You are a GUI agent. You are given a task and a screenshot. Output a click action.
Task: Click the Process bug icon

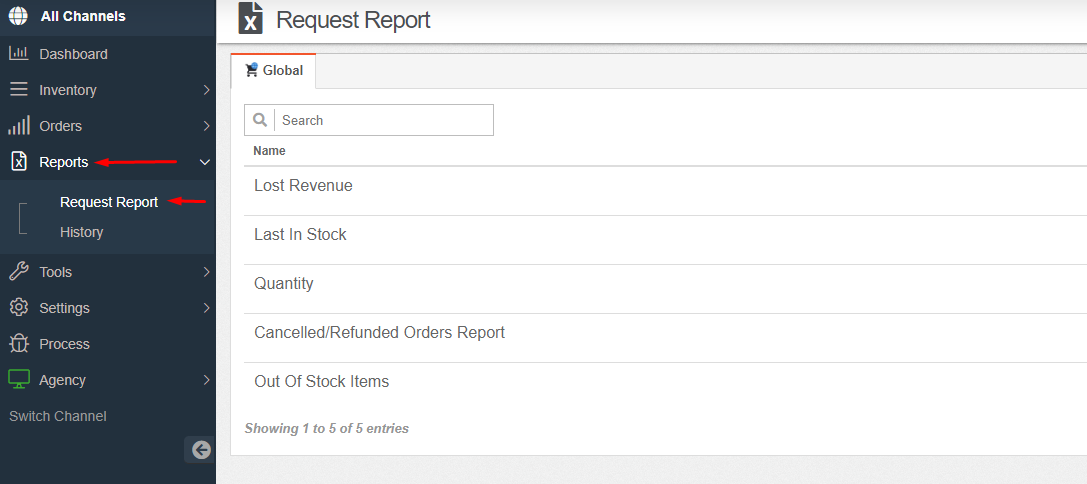tap(19, 343)
